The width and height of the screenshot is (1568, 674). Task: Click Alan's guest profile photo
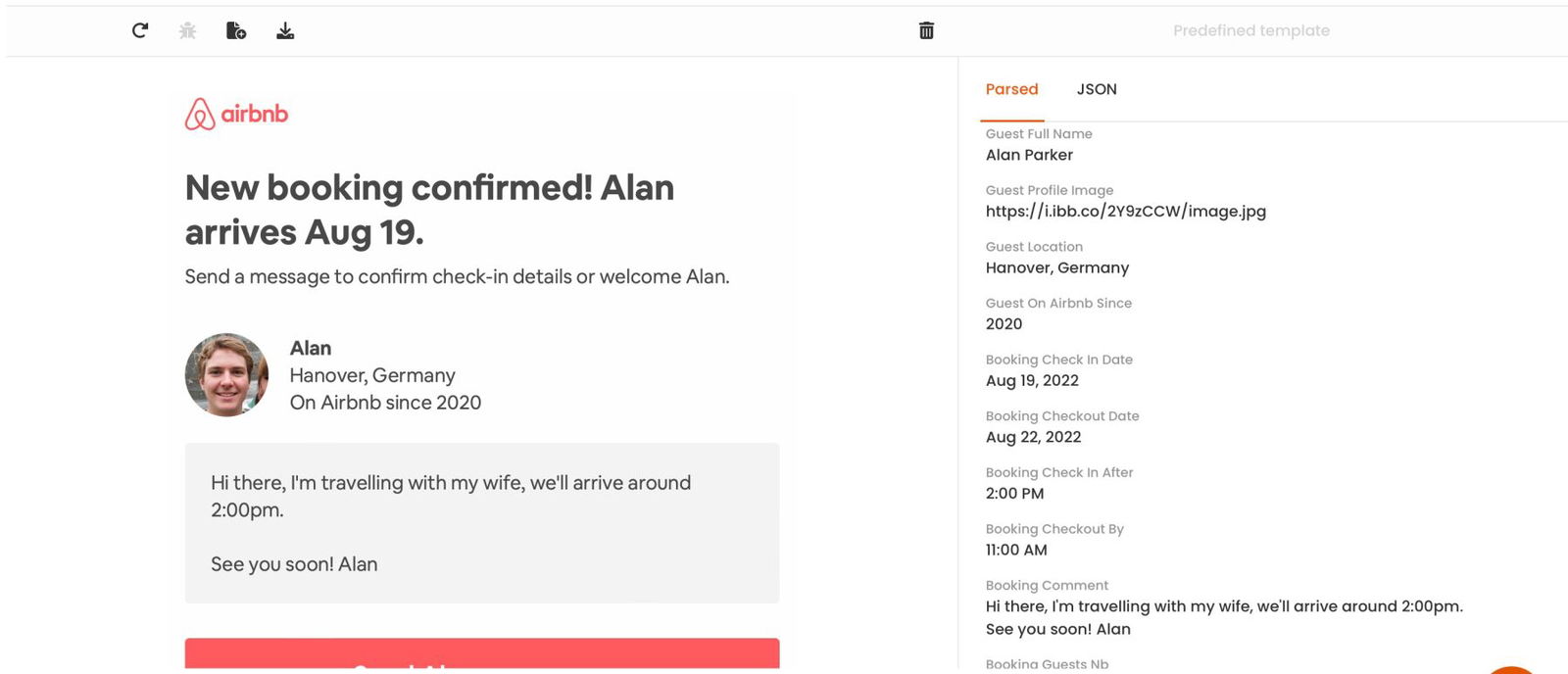click(226, 375)
